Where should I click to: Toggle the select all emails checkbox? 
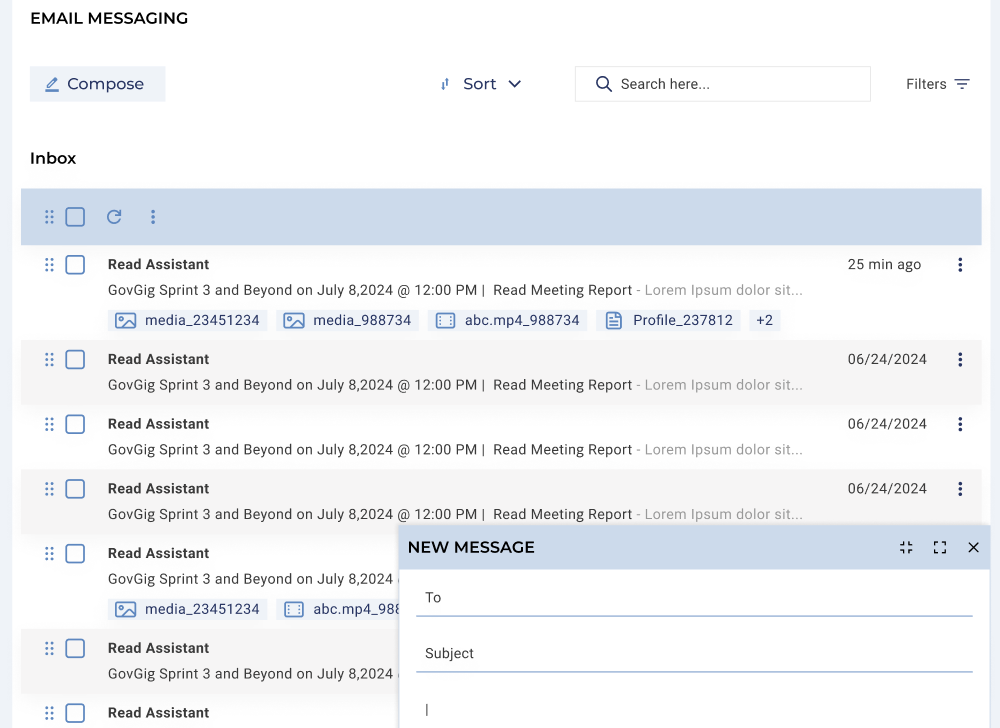click(x=75, y=217)
